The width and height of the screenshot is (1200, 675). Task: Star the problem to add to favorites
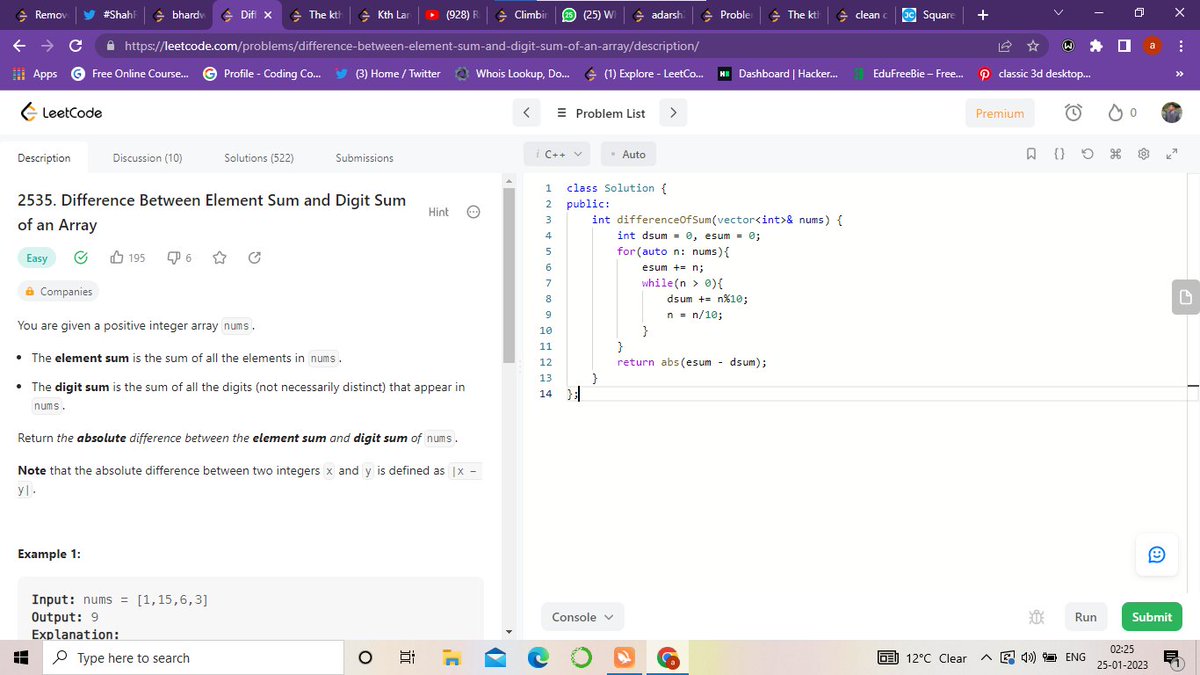click(x=220, y=258)
